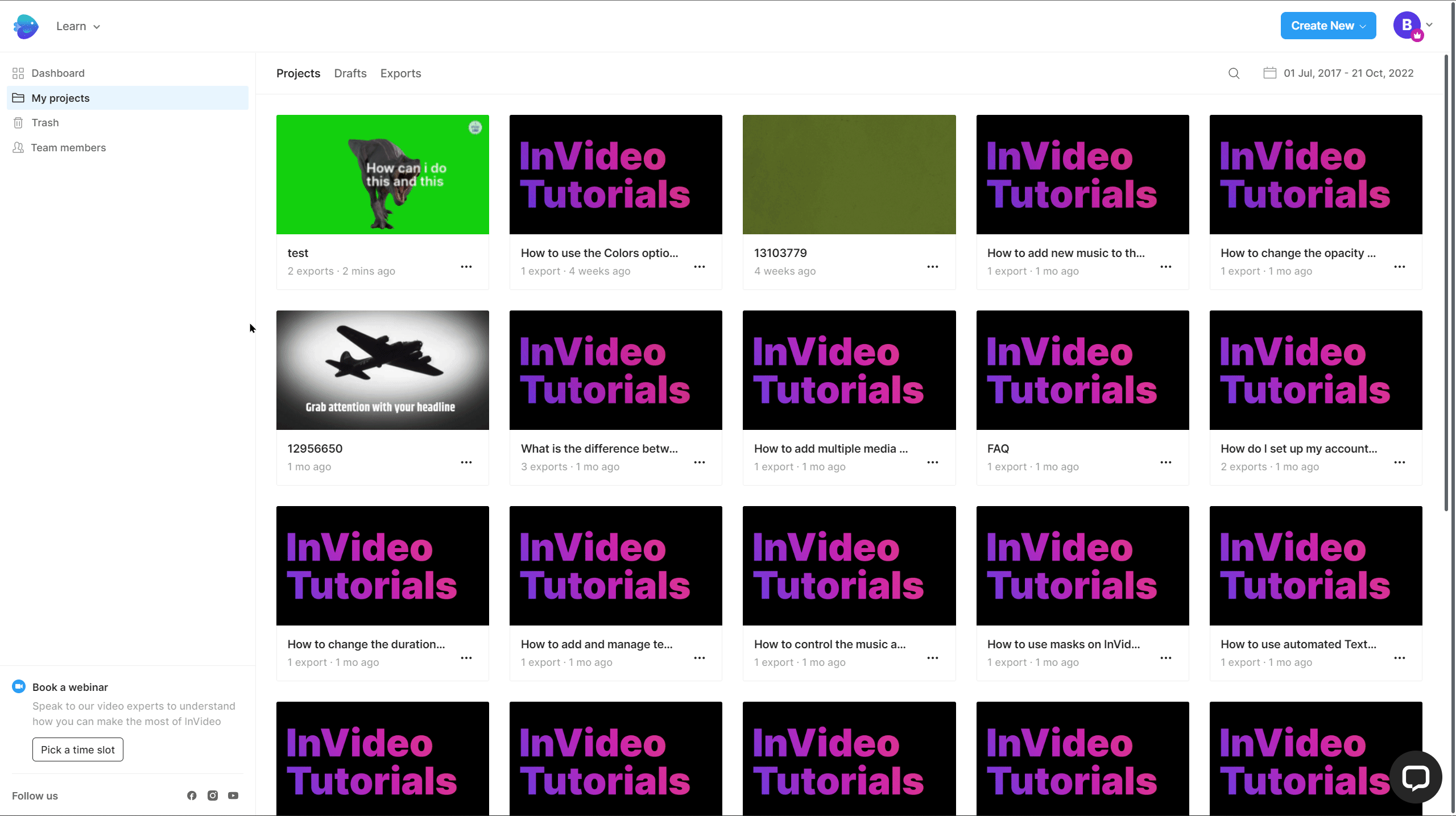Open more options for Colors option project
The height and width of the screenshot is (816, 1456).
pyautogui.click(x=700, y=267)
